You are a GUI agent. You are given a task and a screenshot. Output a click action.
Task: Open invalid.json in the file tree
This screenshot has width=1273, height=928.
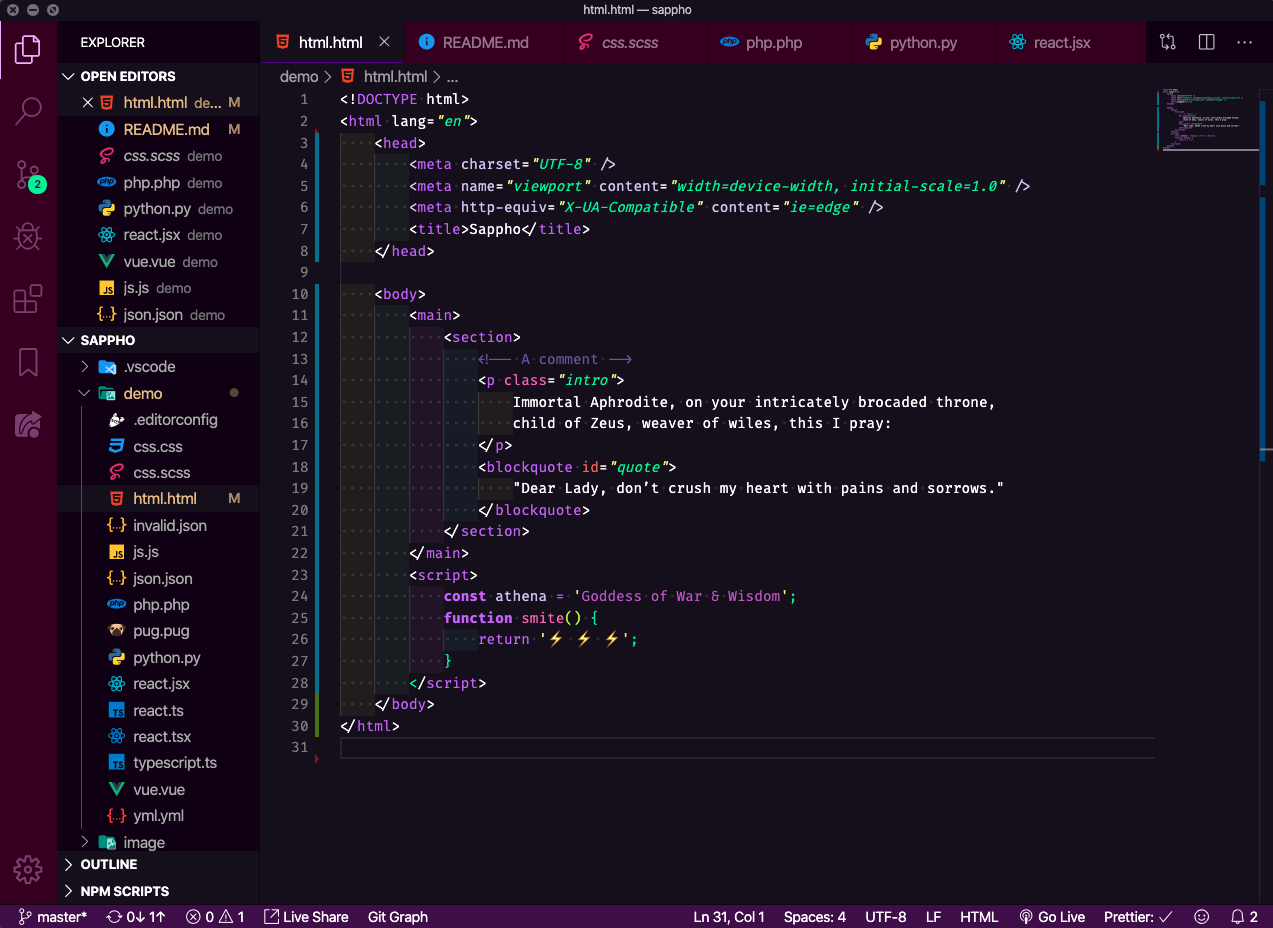click(x=158, y=525)
